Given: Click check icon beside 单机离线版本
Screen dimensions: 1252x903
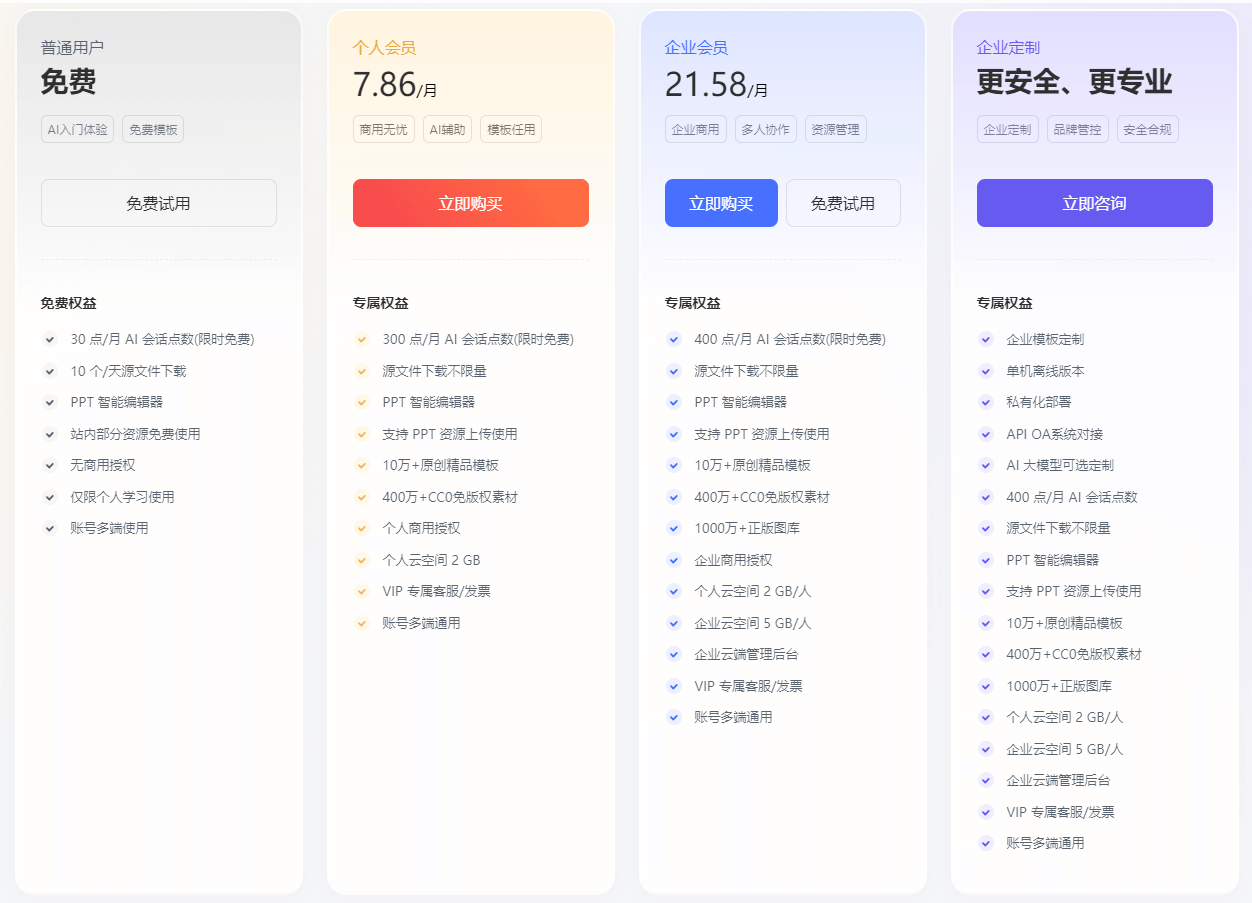Looking at the screenshot, I should point(986,371).
